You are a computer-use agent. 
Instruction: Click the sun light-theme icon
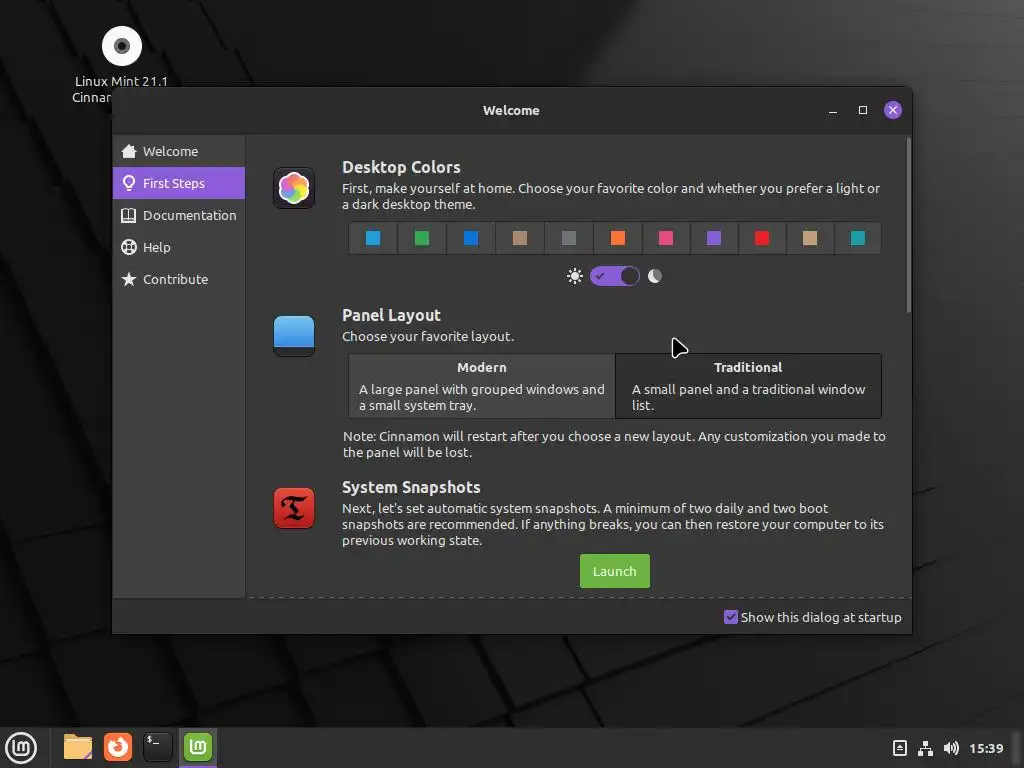tap(575, 276)
